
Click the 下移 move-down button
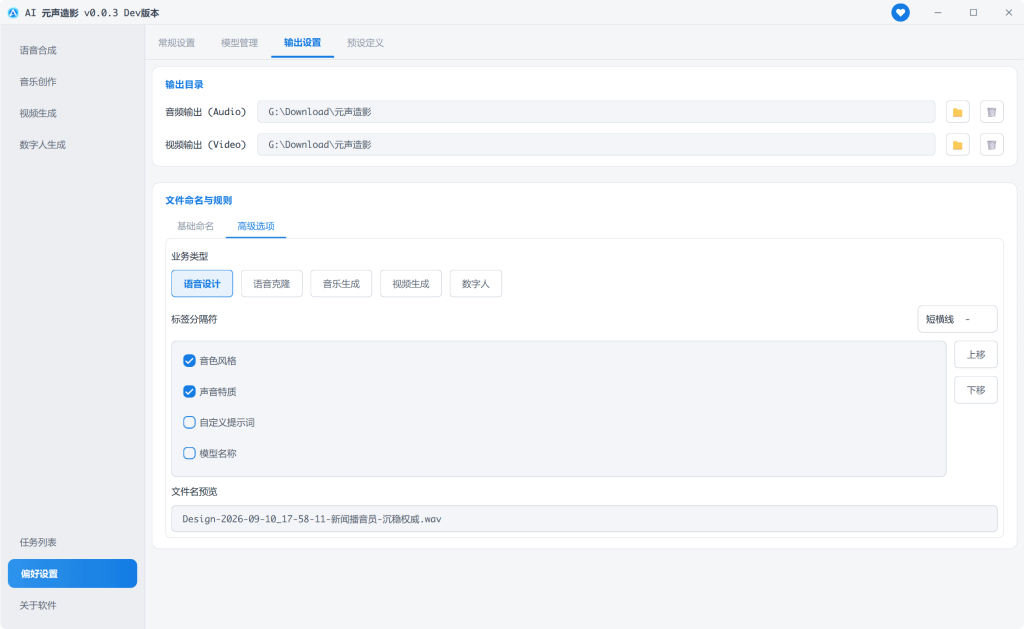(976, 390)
